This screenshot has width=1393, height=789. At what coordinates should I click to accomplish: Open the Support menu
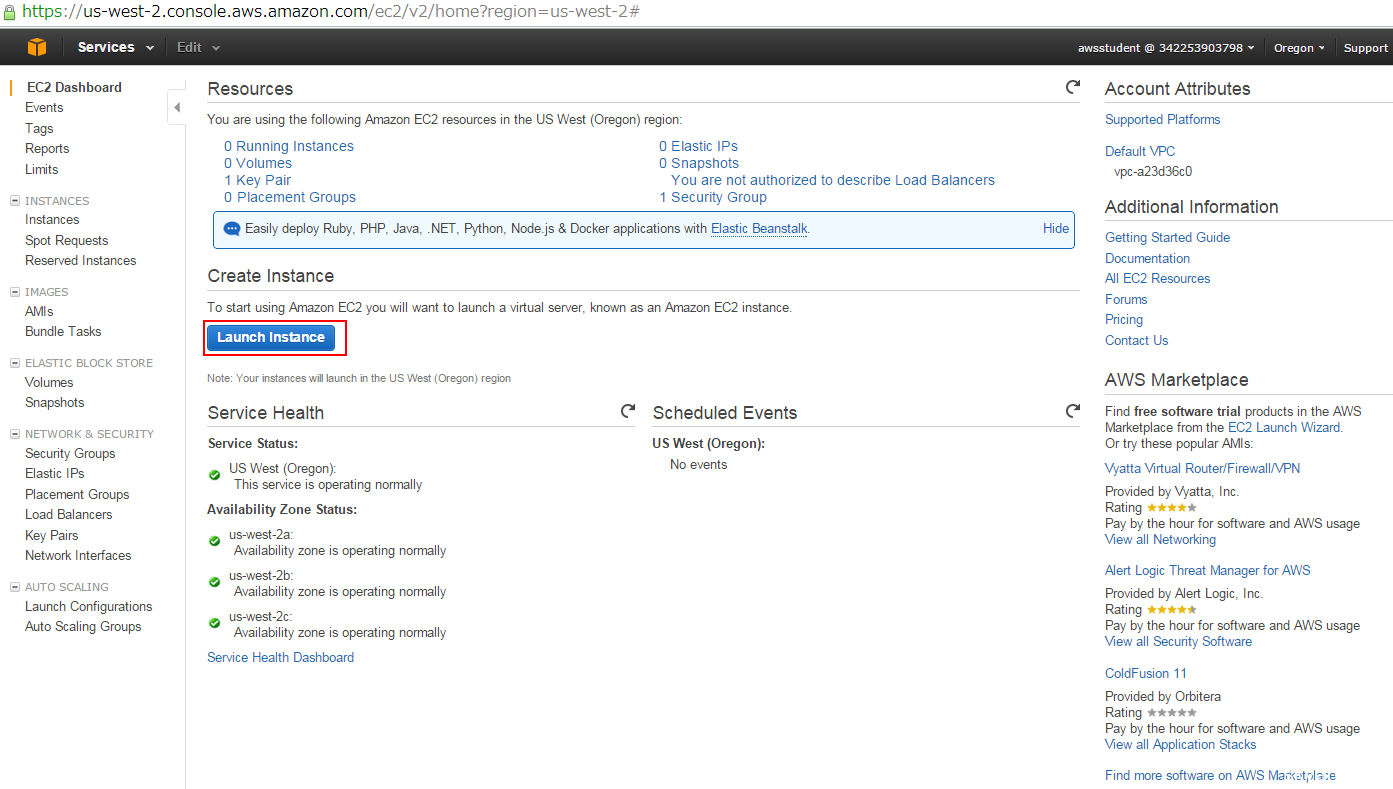pos(1365,48)
